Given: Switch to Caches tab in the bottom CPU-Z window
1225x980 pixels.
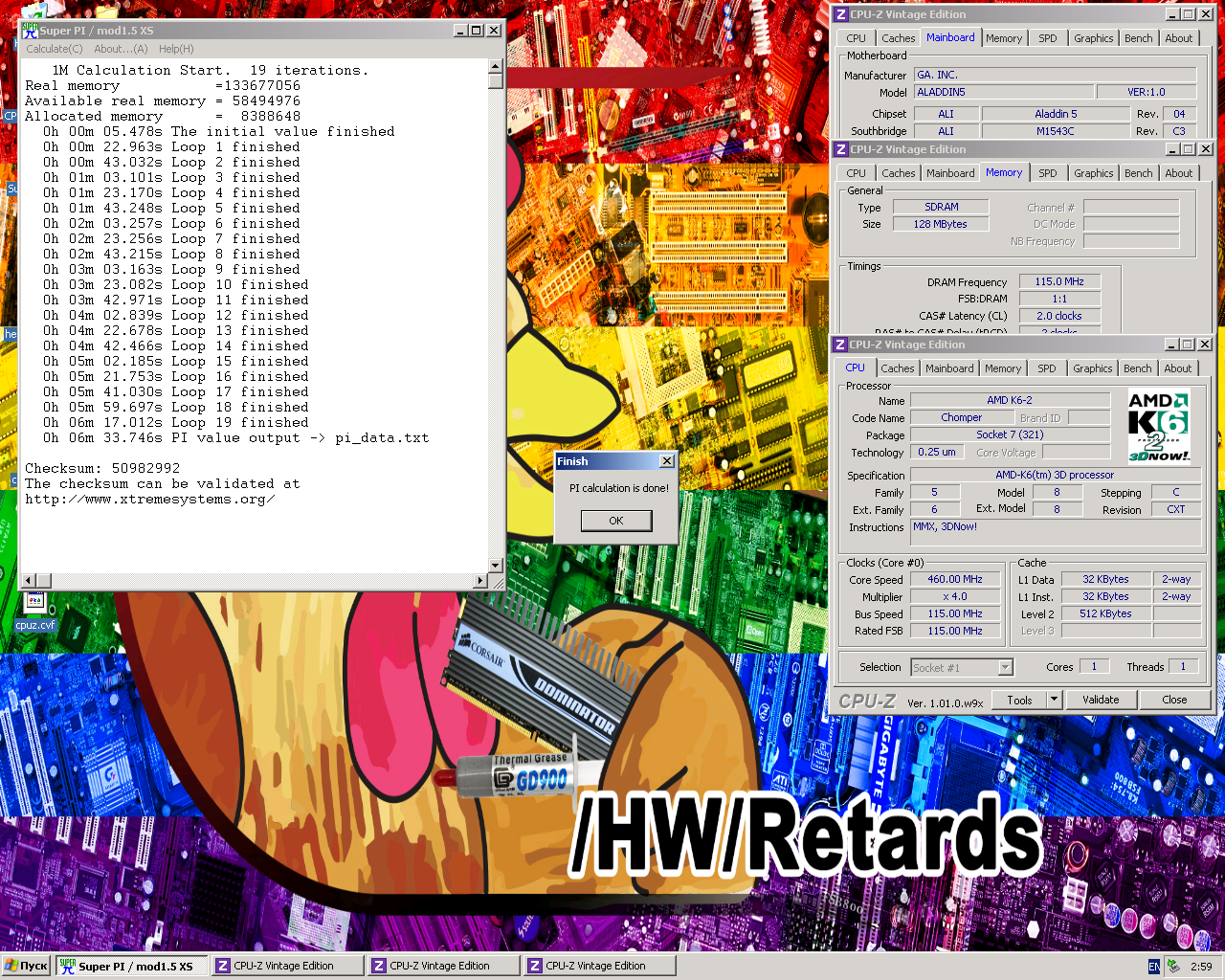Looking at the screenshot, I should coord(898,368).
